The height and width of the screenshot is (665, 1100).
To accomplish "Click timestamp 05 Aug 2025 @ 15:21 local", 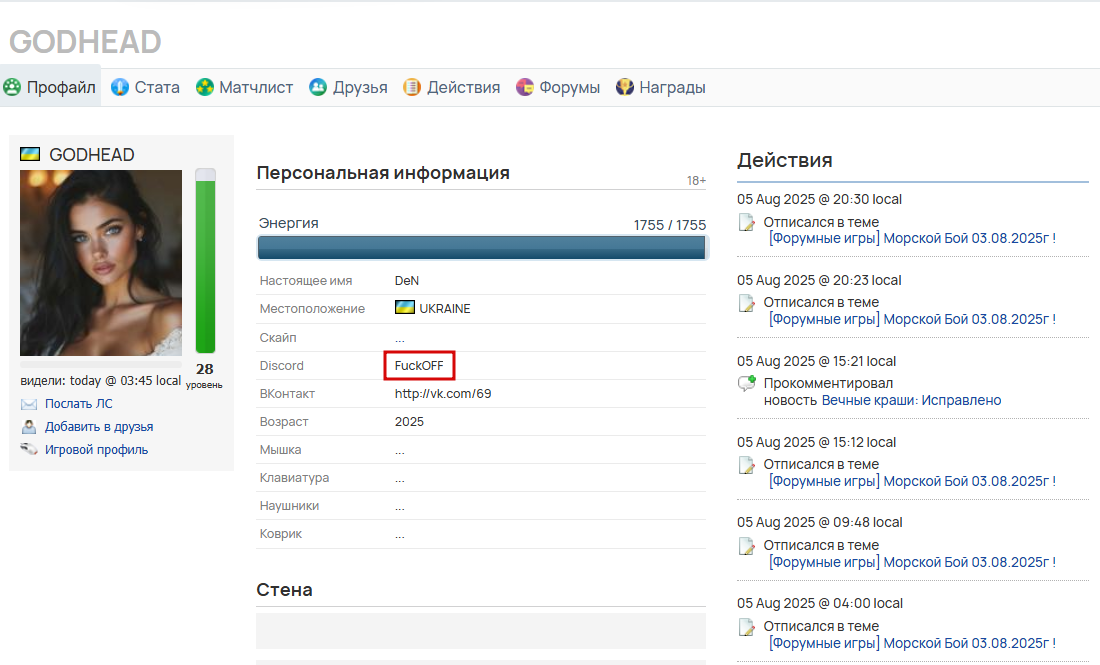I will pyautogui.click(x=817, y=361).
